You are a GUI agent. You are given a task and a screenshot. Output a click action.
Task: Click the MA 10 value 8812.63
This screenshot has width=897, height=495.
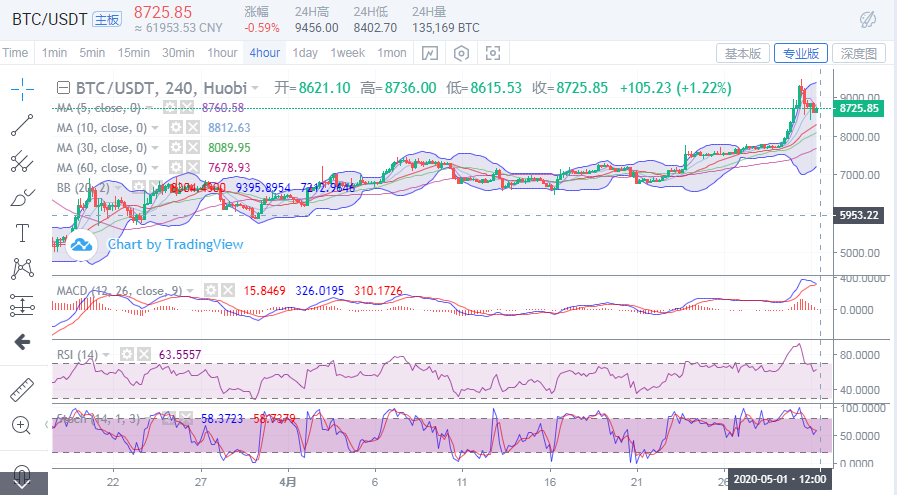(229, 128)
